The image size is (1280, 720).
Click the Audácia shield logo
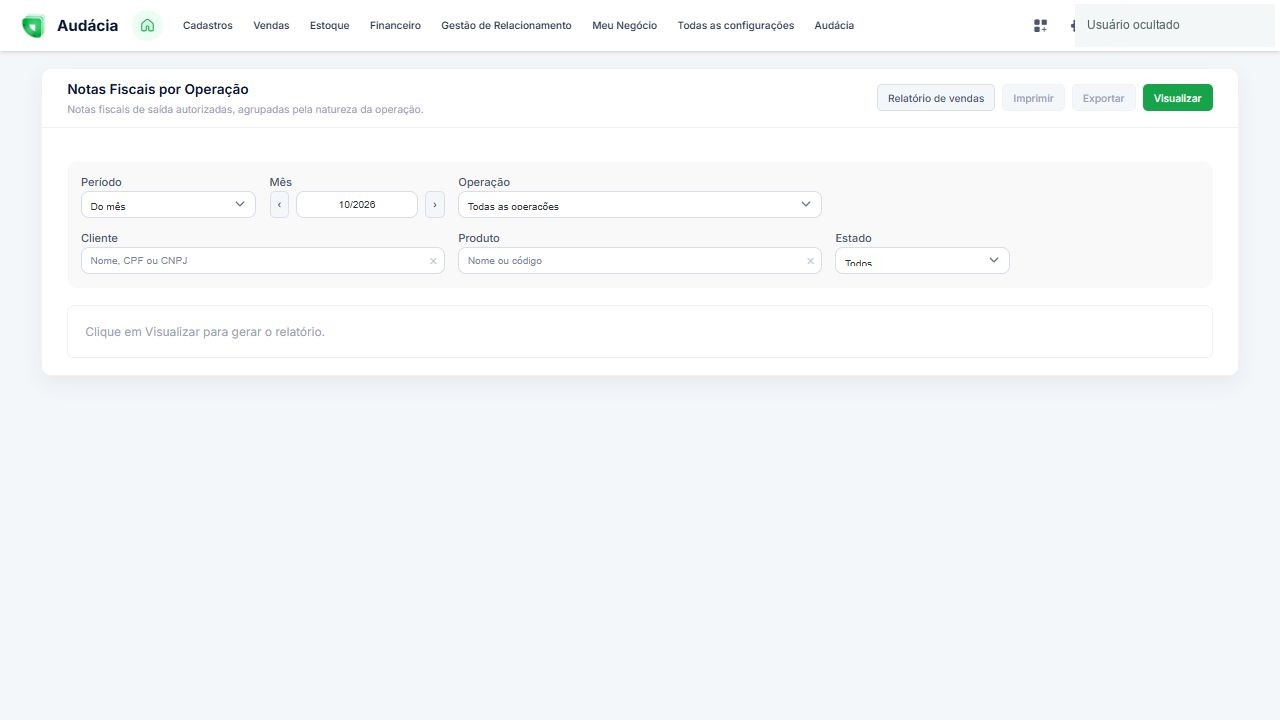click(33, 26)
